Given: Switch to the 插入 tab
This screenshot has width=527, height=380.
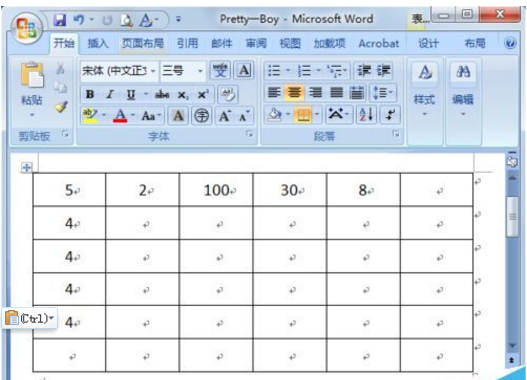Looking at the screenshot, I should point(98,43).
